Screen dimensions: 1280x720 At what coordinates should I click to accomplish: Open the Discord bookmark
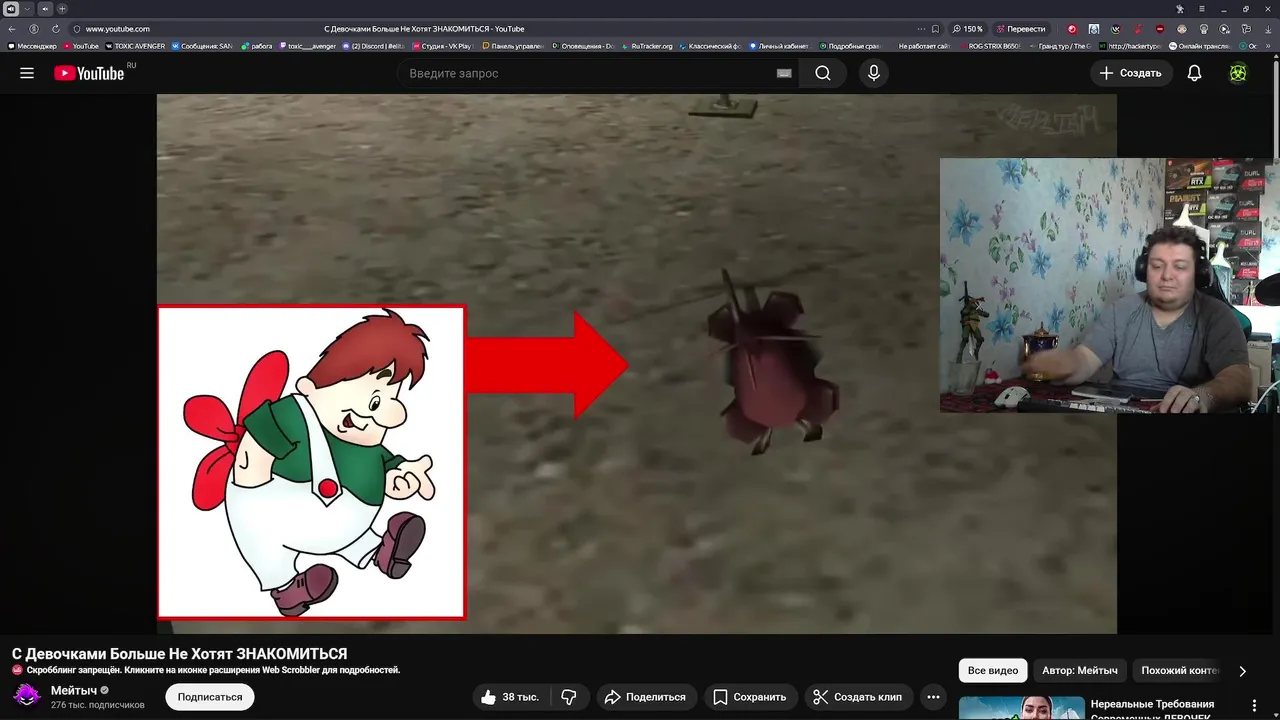click(x=373, y=46)
